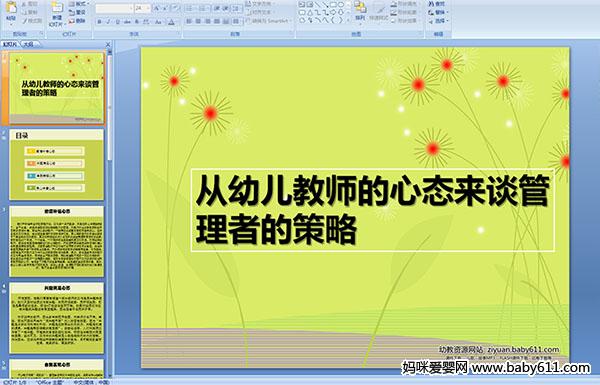
Task: Select the 目录 slide thumbnail
Action: tap(57, 165)
